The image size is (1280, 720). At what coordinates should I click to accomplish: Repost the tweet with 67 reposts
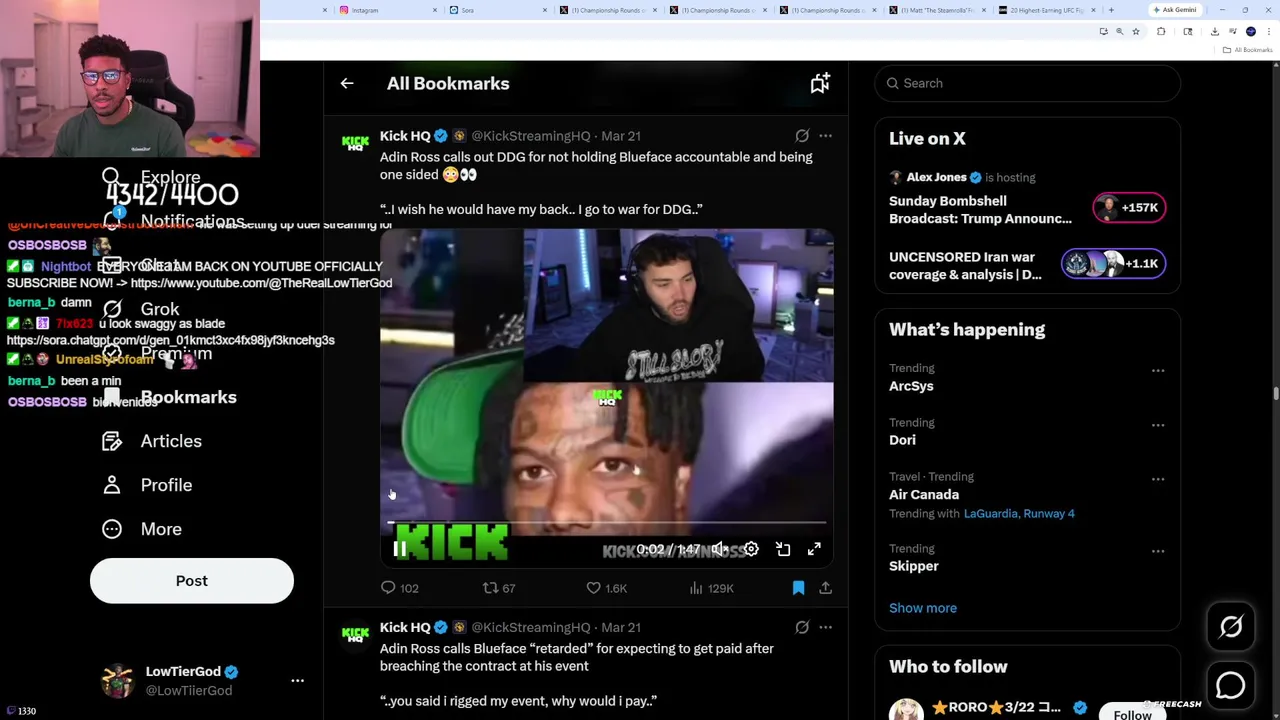coord(499,588)
